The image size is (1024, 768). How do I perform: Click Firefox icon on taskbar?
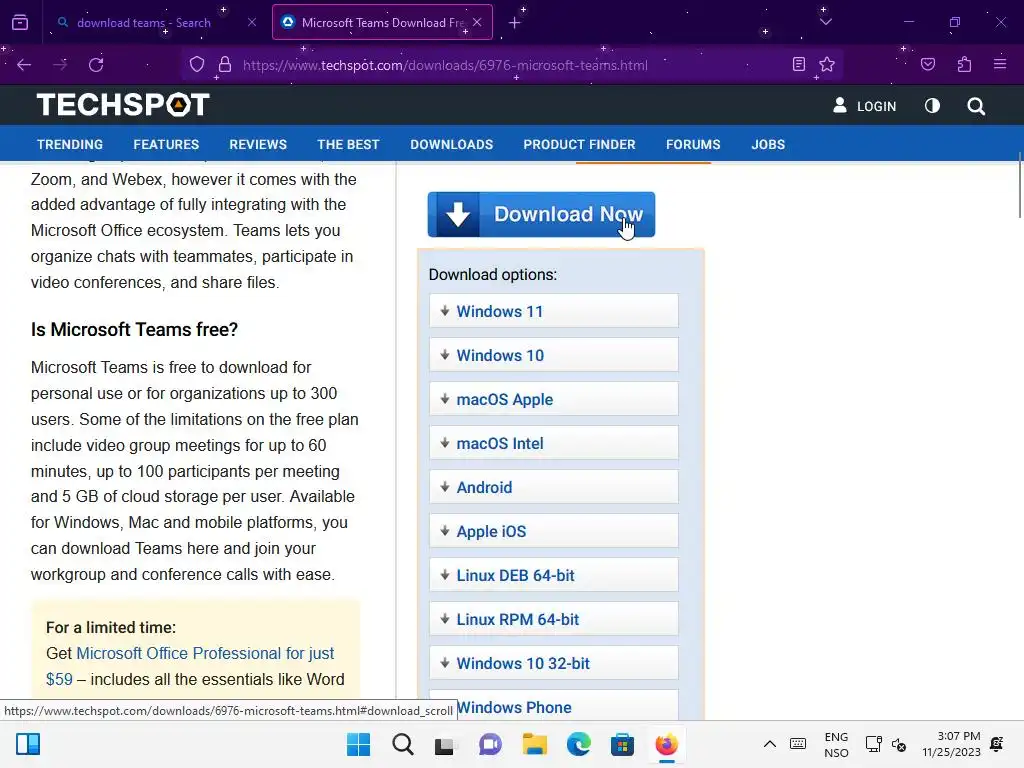666,744
